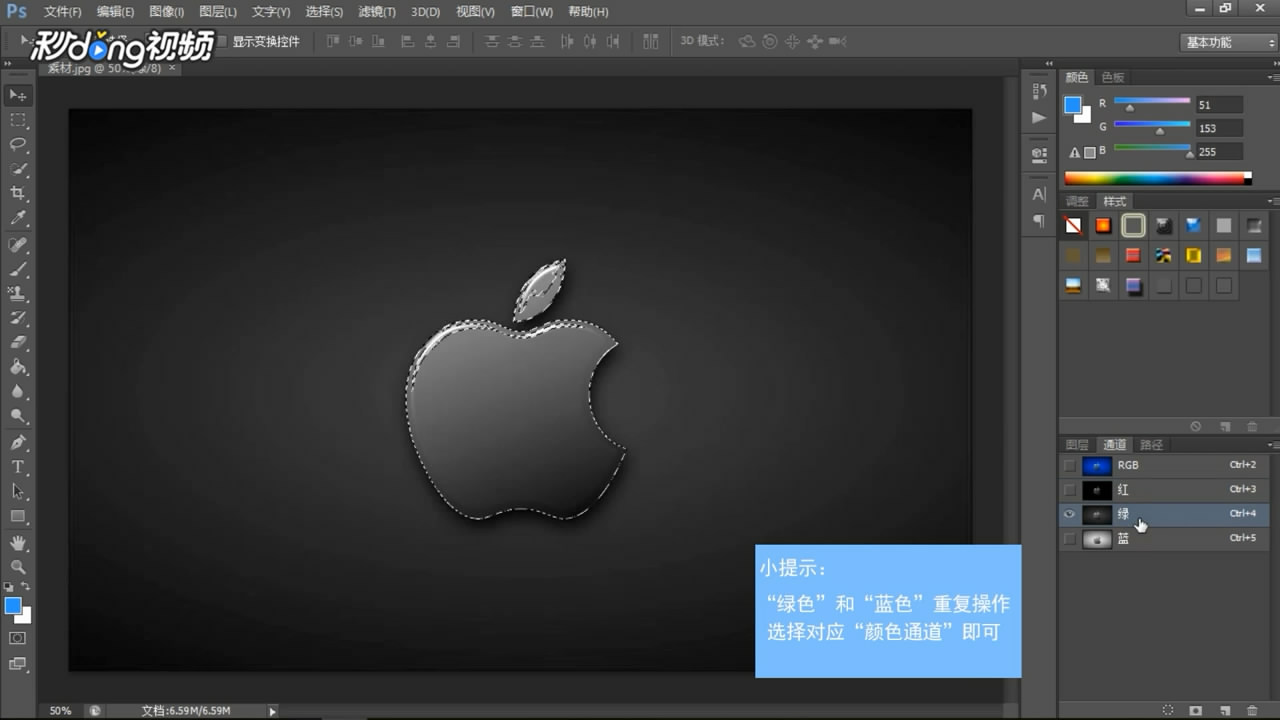Select the Horizontal Type tool
Screen dimensions: 1280x720
(18, 467)
